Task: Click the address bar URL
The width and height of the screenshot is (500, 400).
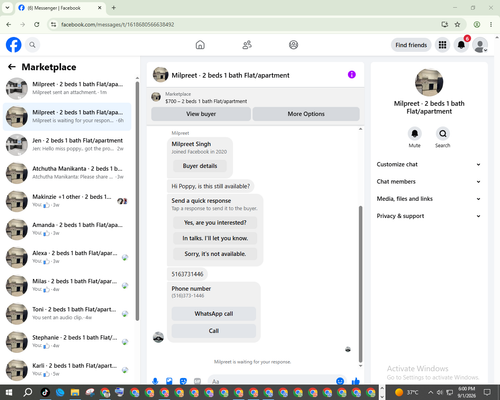Action: tap(117, 25)
